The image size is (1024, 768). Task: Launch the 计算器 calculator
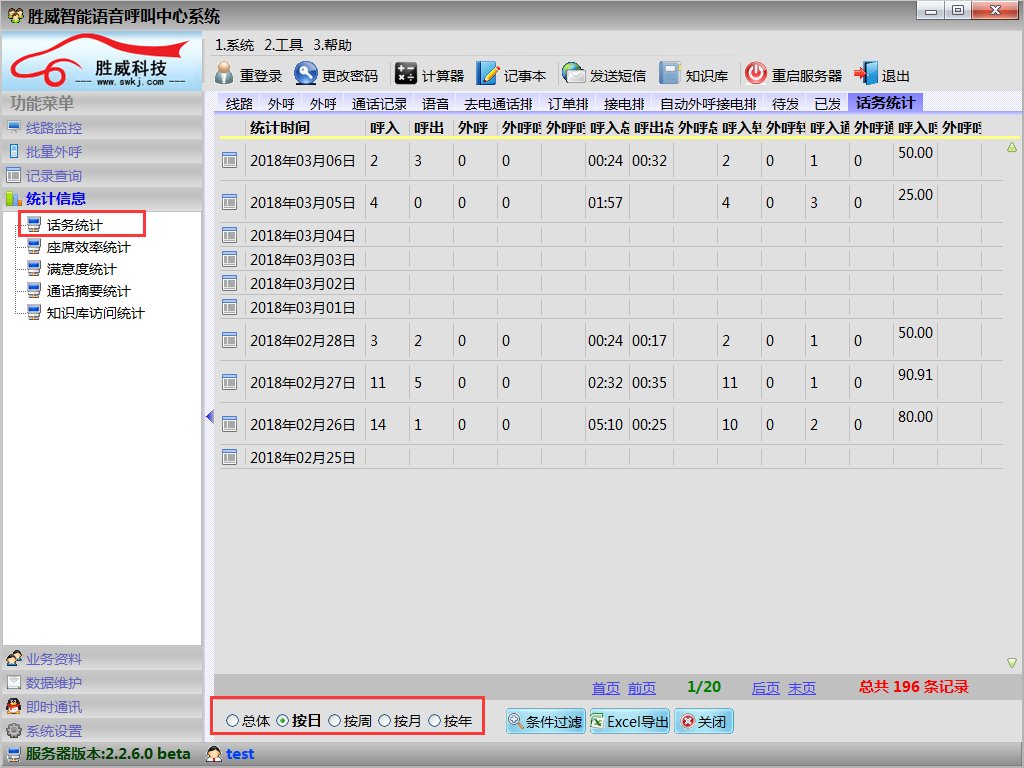point(406,75)
